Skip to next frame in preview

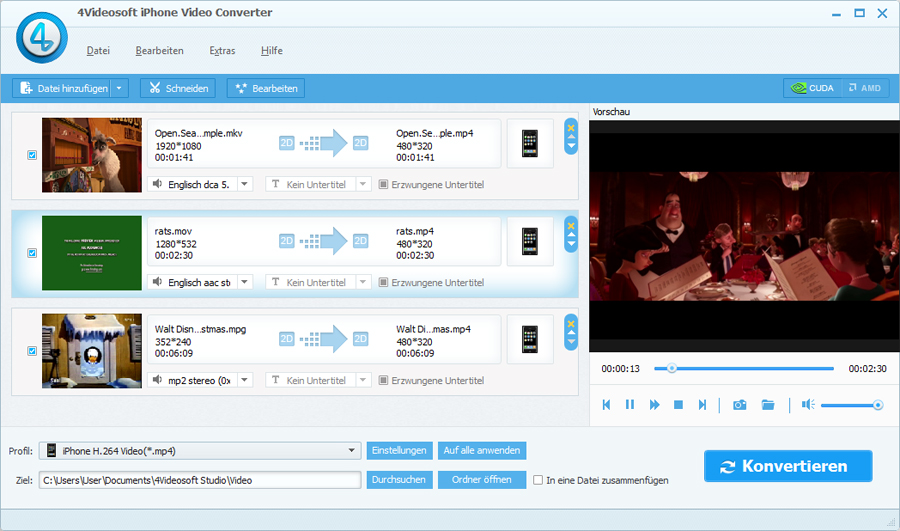click(703, 405)
